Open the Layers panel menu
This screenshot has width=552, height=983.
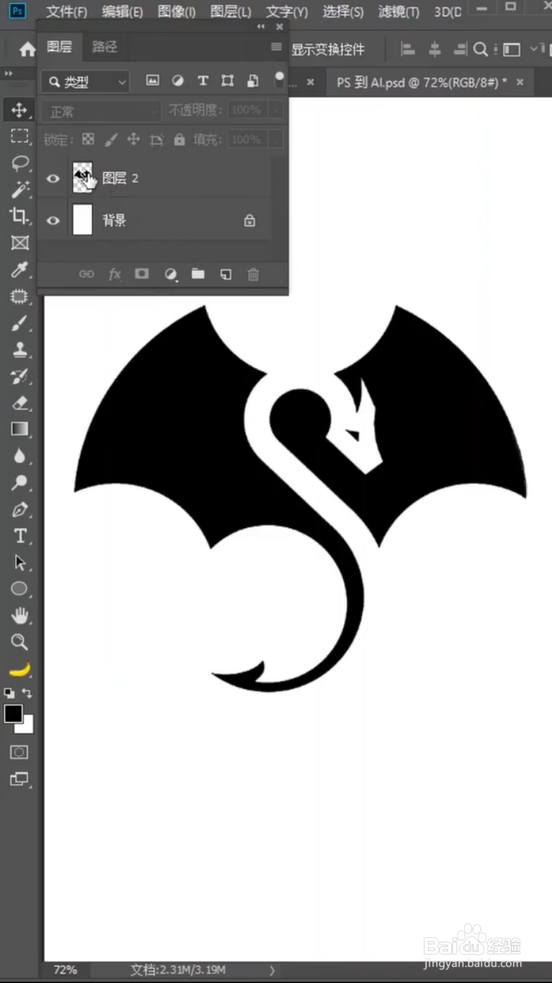coord(276,47)
